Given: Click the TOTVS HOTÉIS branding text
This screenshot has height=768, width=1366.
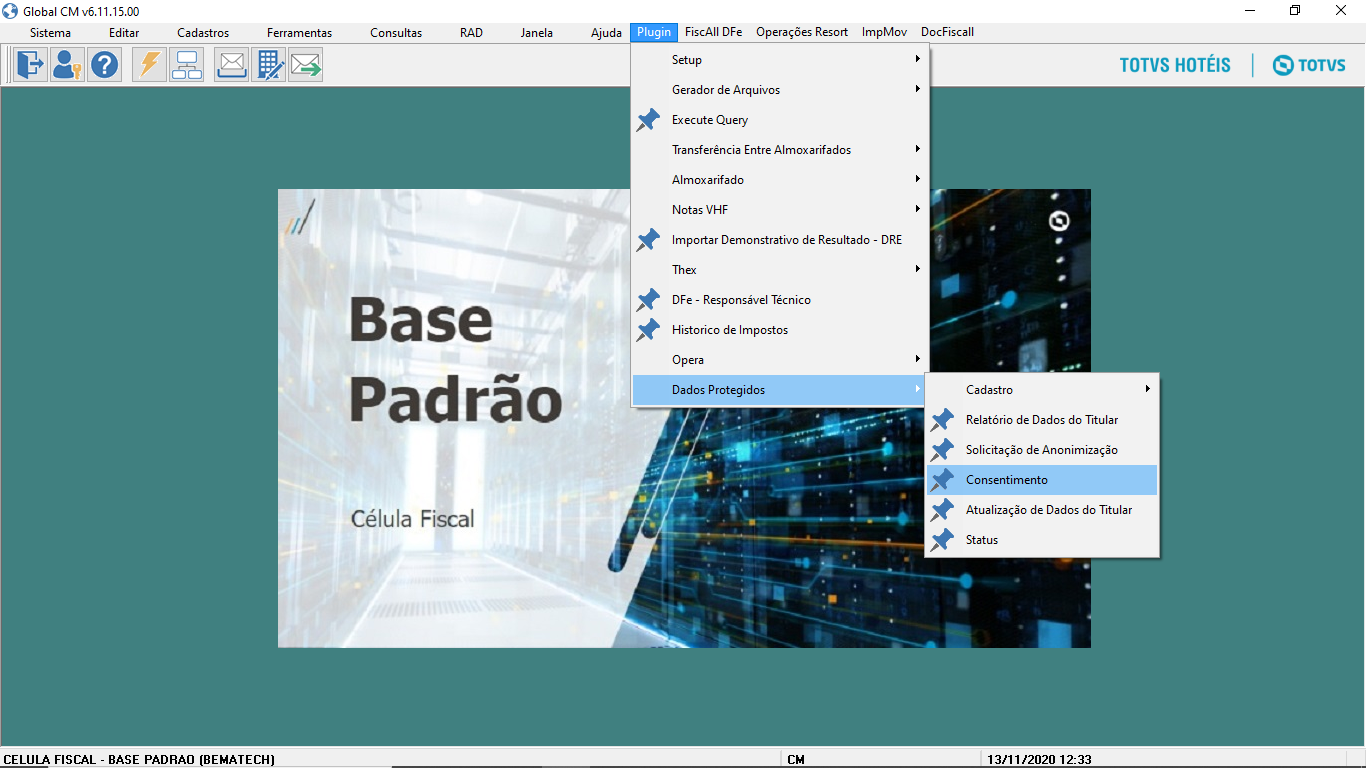Looking at the screenshot, I should (x=1175, y=65).
